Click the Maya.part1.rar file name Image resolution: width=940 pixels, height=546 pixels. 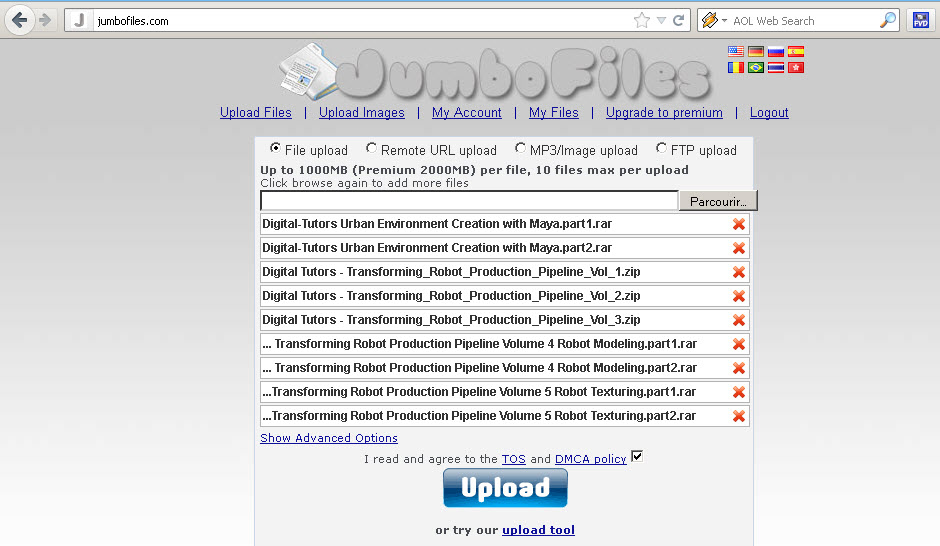(437, 224)
